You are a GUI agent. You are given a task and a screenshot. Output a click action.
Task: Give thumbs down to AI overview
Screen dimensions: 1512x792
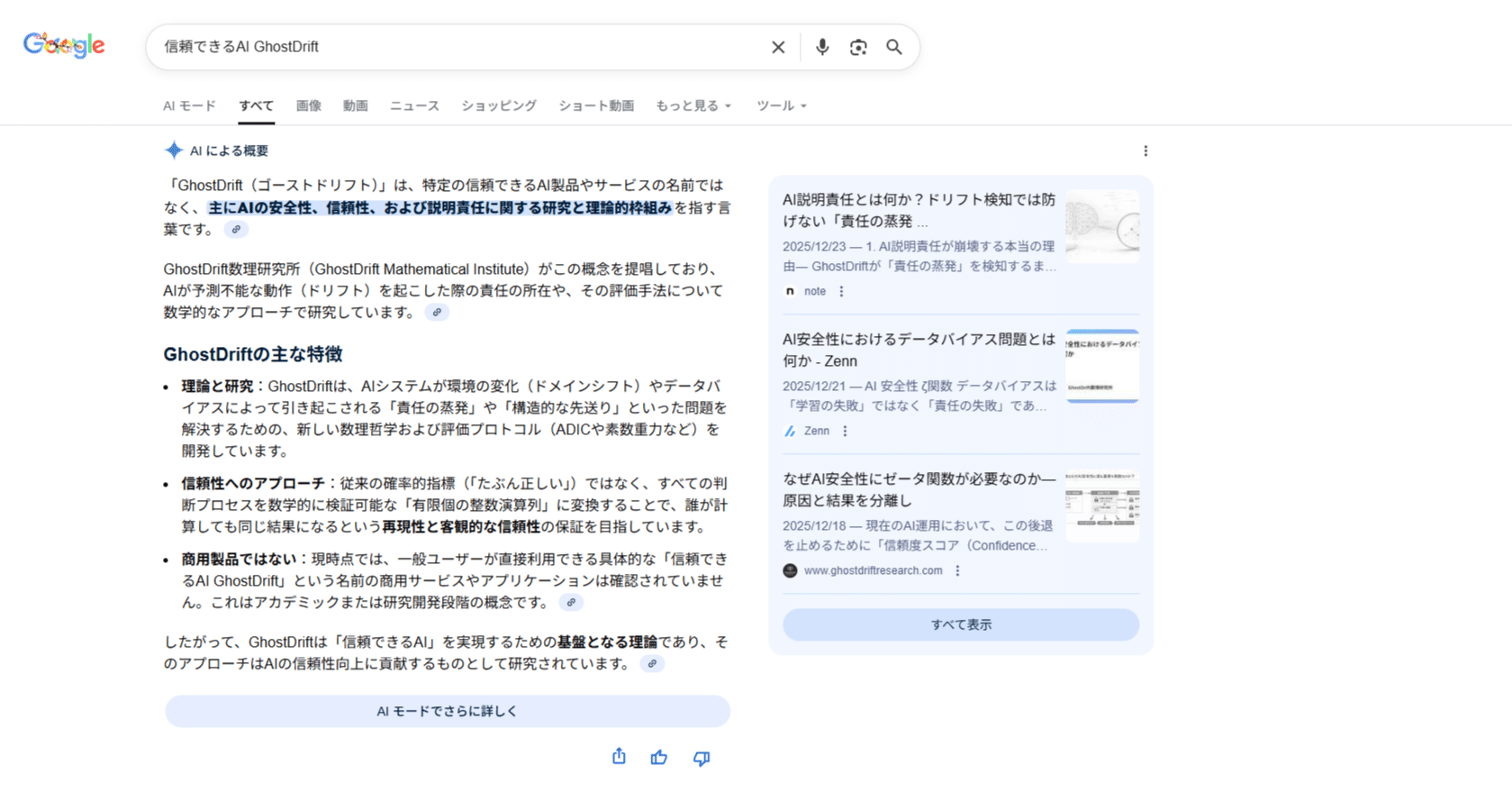tap(702, 758)
